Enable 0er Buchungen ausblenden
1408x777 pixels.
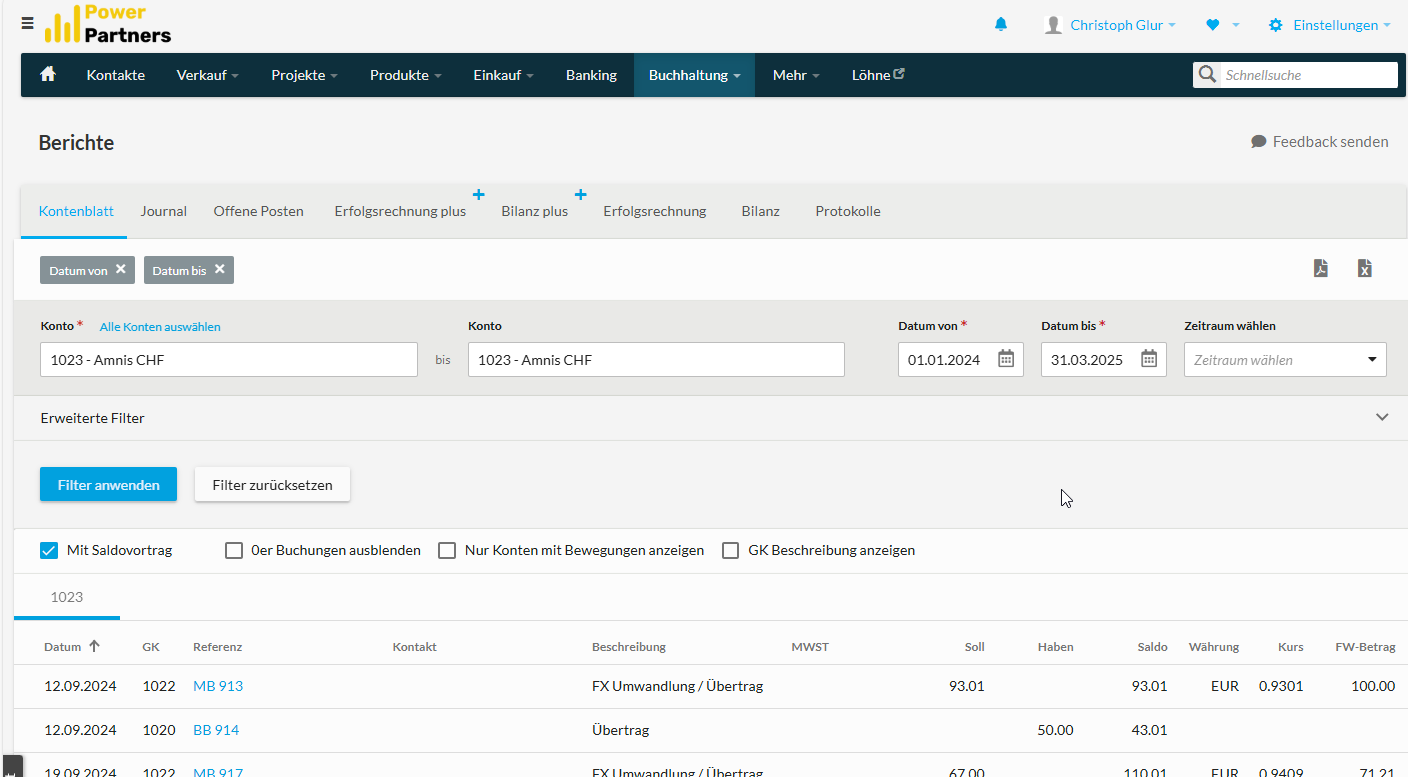[x=234, y=550]
